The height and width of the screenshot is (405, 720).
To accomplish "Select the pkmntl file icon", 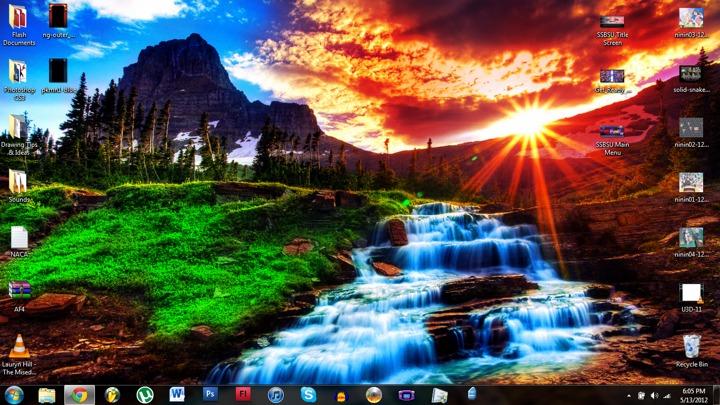I will click(x=58, y=76).
